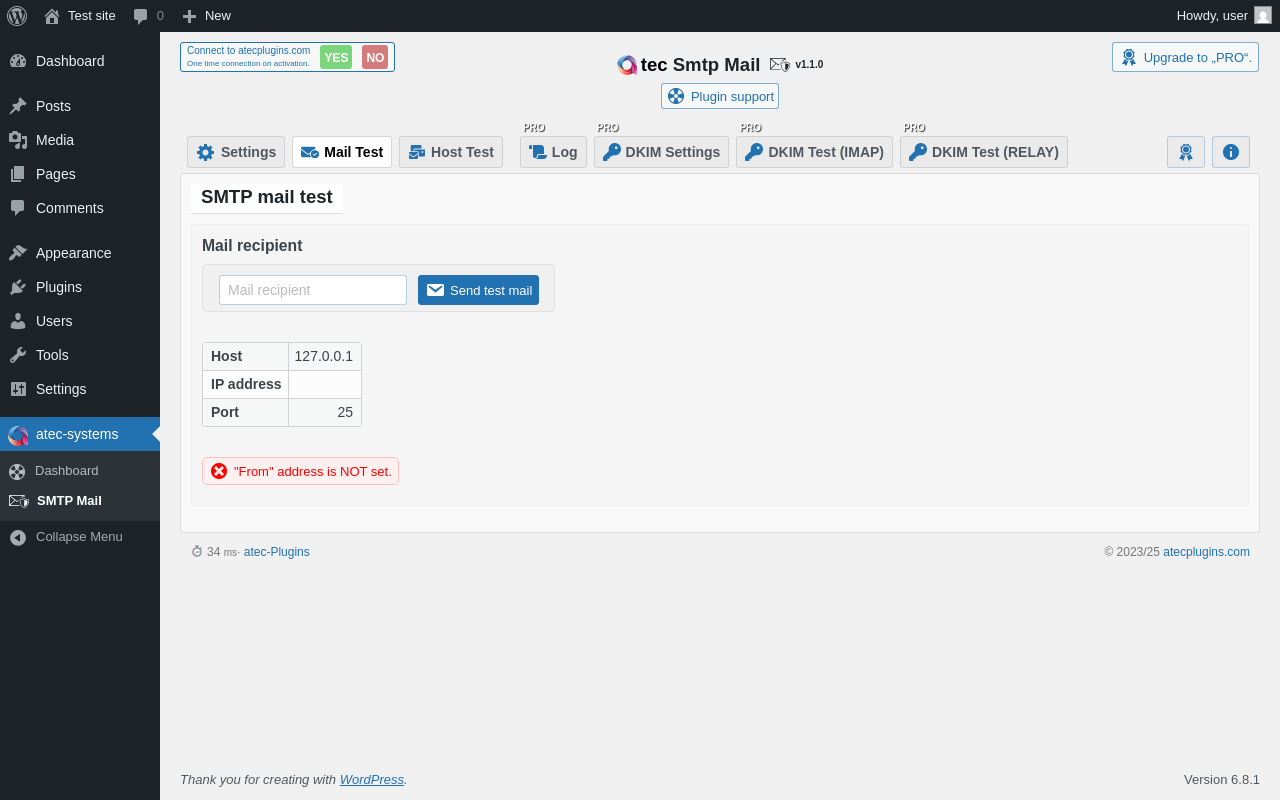
Task: Switch to the Host Test tab
Action: pos(451,152)
